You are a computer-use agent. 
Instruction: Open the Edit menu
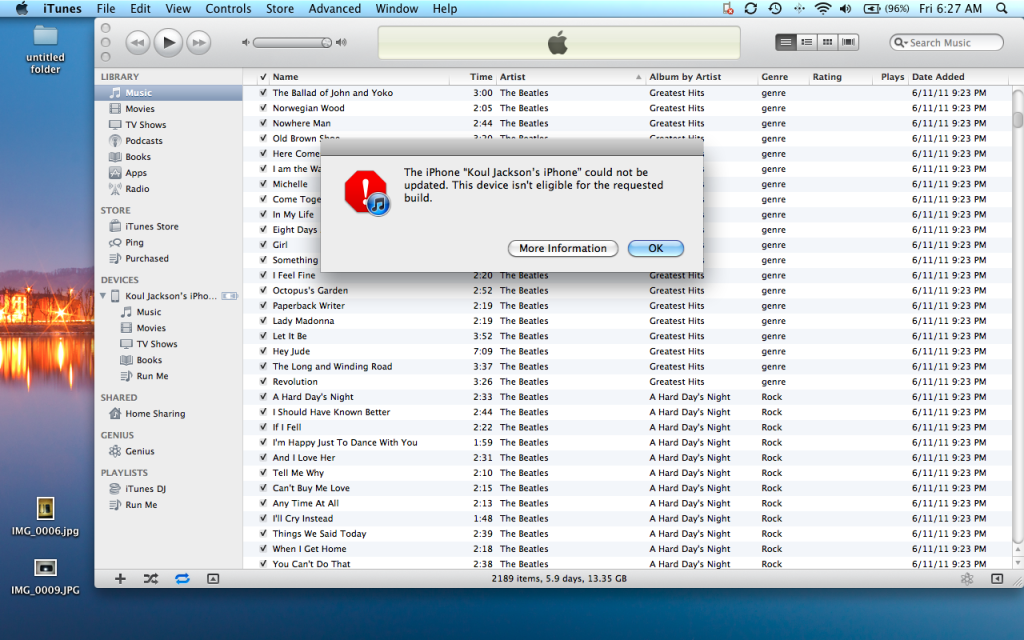[x=140, y=8]
